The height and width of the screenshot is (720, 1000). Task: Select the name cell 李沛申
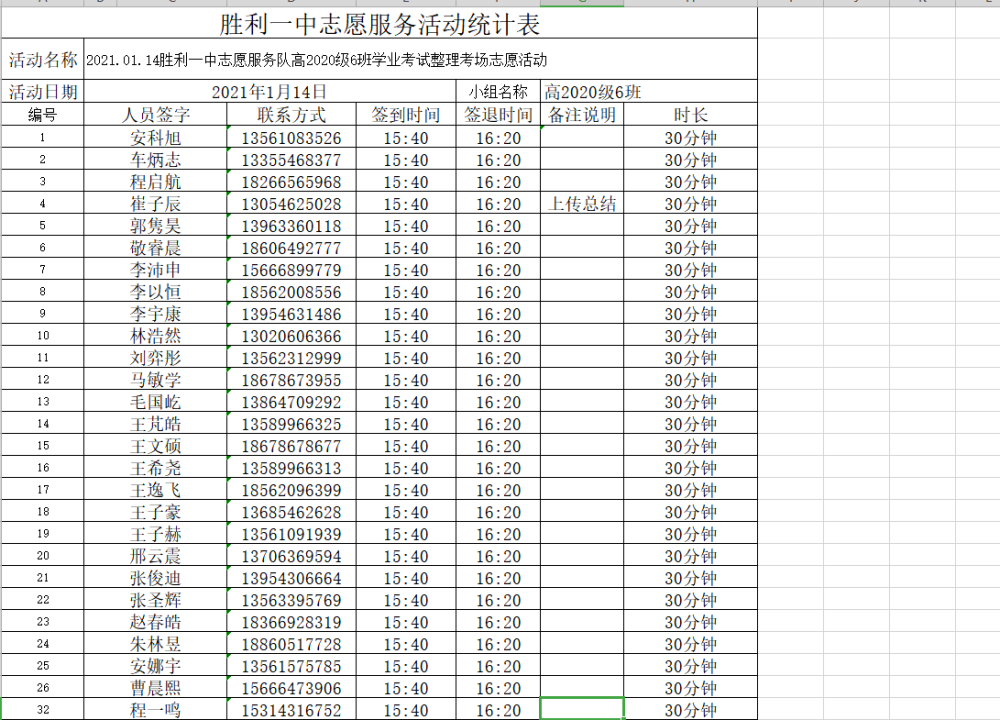156,269
